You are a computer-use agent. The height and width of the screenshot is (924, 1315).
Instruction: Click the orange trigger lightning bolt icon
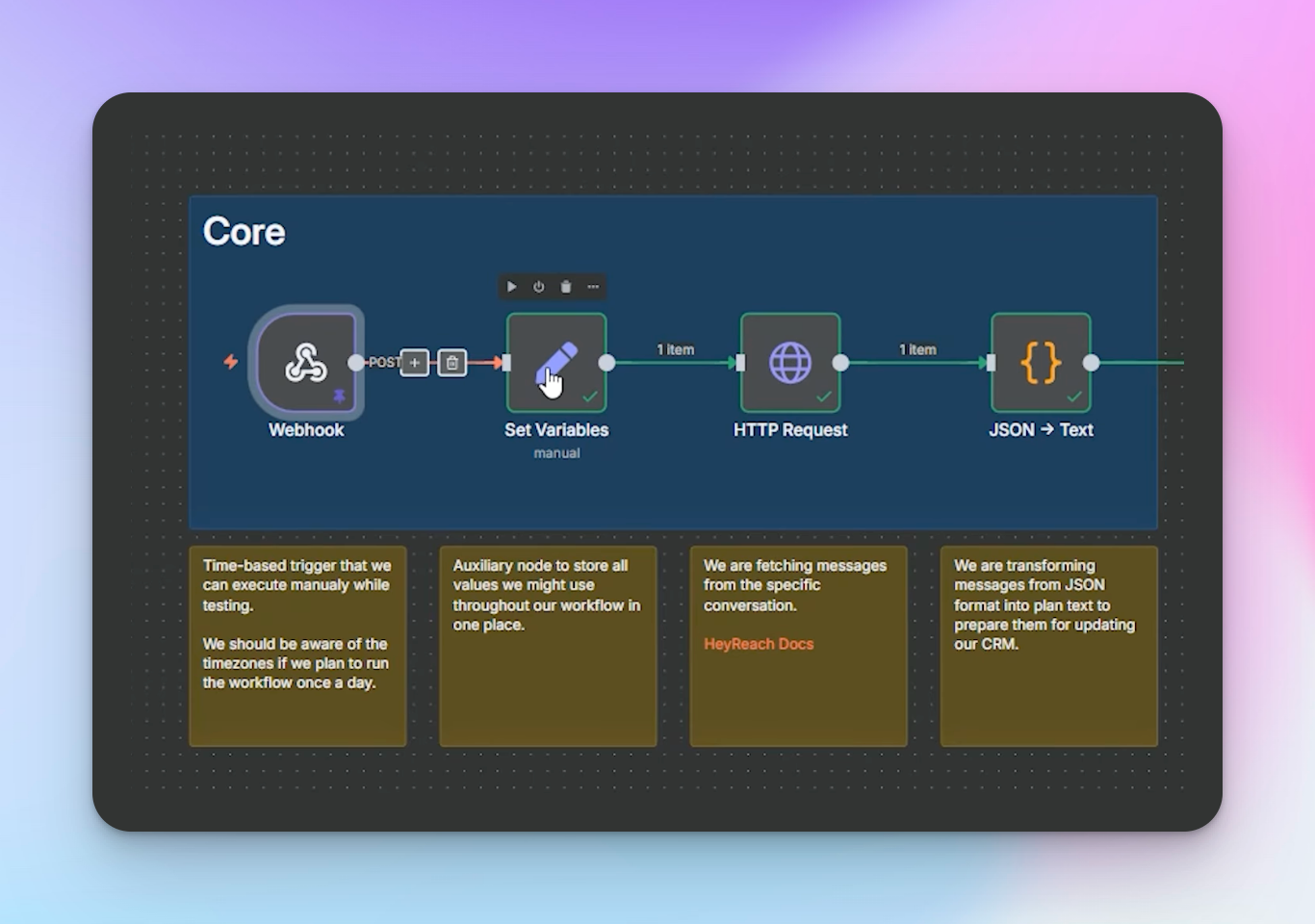click(x=231, y=362)
